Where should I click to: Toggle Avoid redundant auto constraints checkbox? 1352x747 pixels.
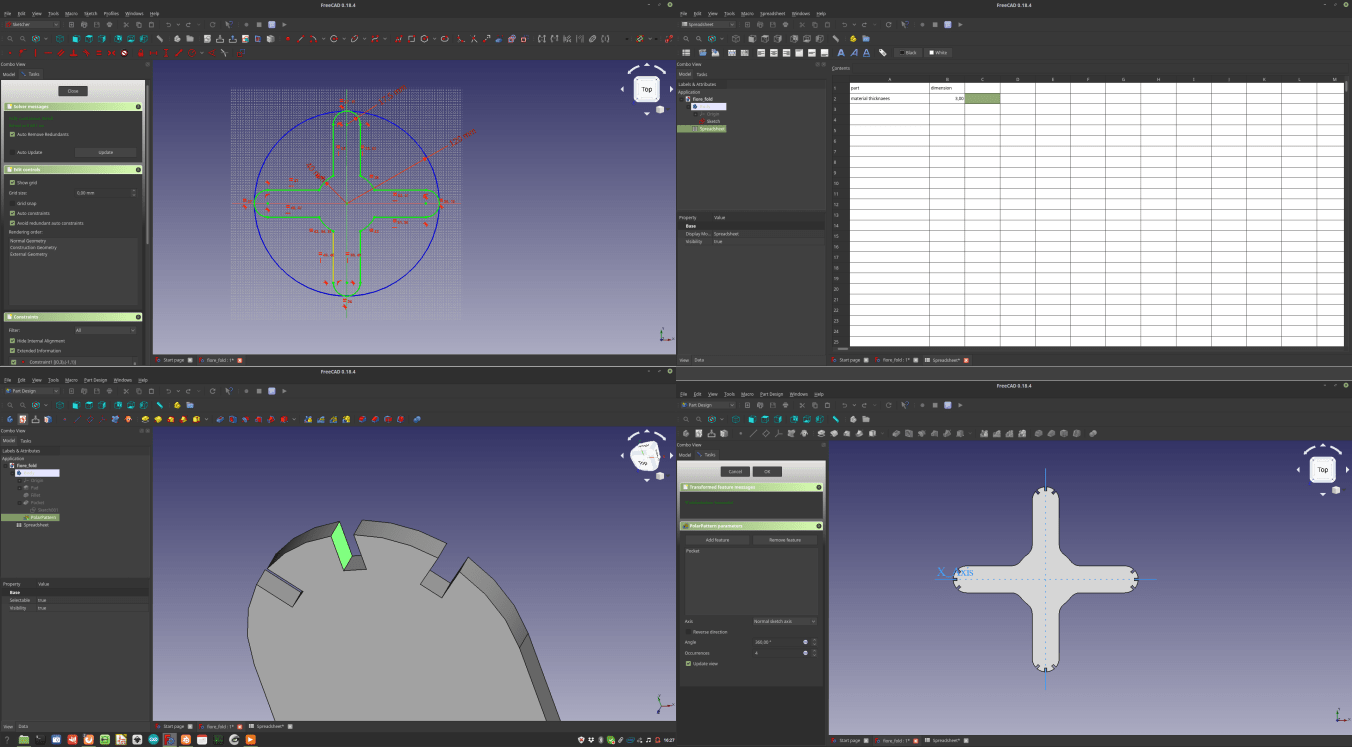[12, 223]
